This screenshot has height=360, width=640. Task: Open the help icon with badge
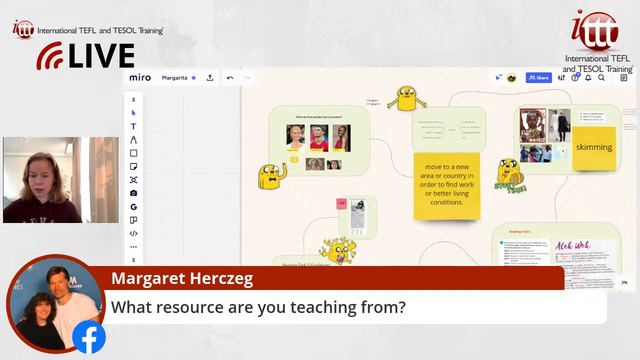(x=575, y=78)
